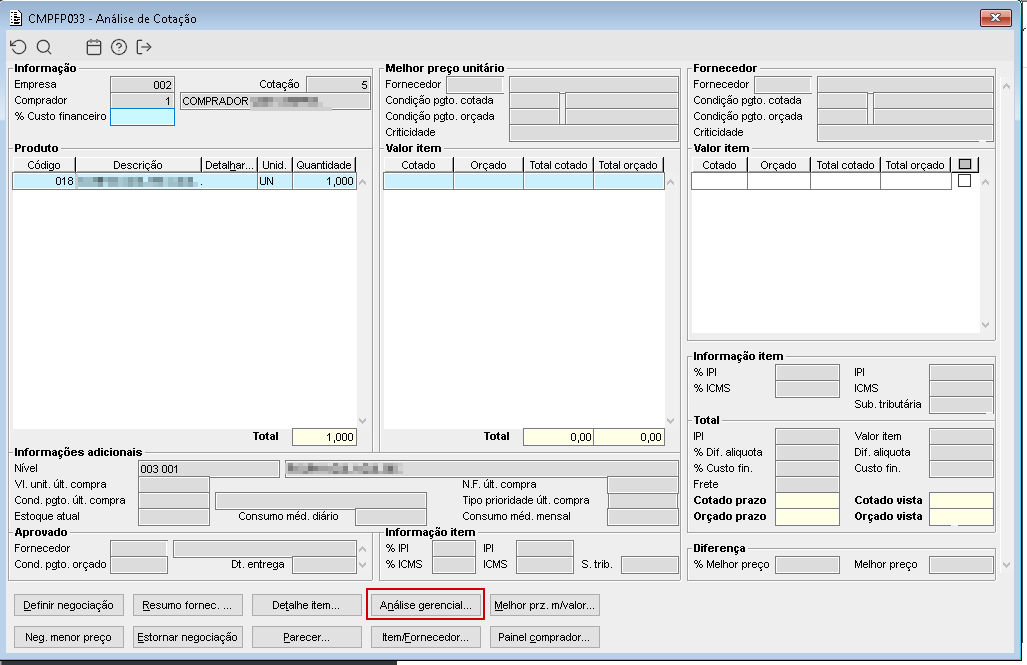Click the 1,000 quantity cell in product row
This screenshot has width=1027, height=665.
point(324,181)
